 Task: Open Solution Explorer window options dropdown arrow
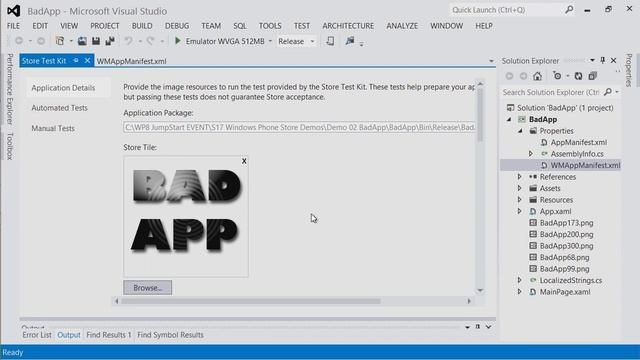pyautogui.click(x=592, y=60)
